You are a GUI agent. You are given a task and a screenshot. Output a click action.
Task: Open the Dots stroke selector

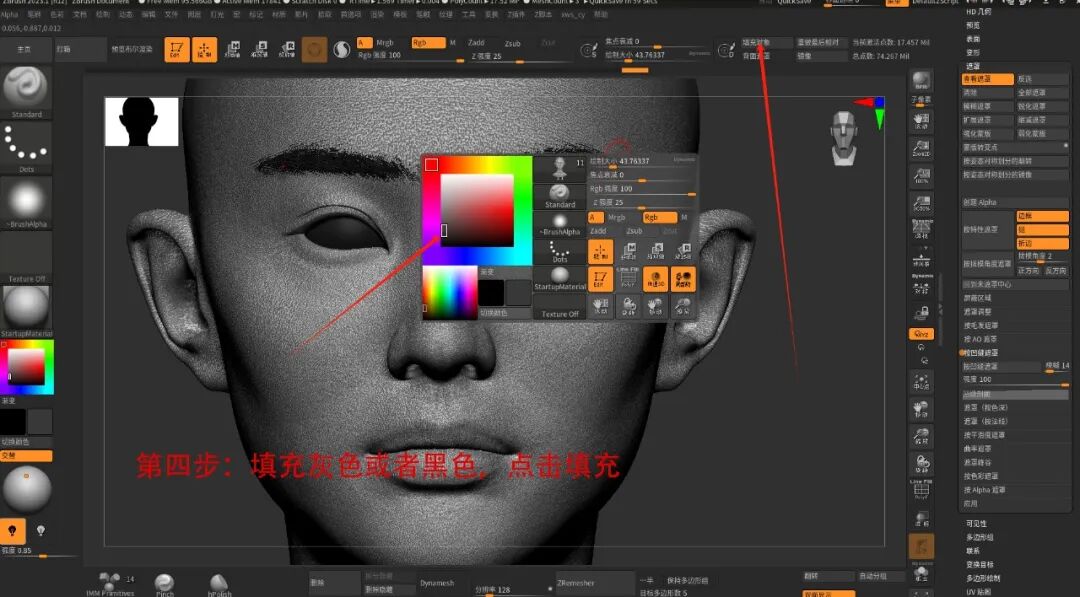25,148
